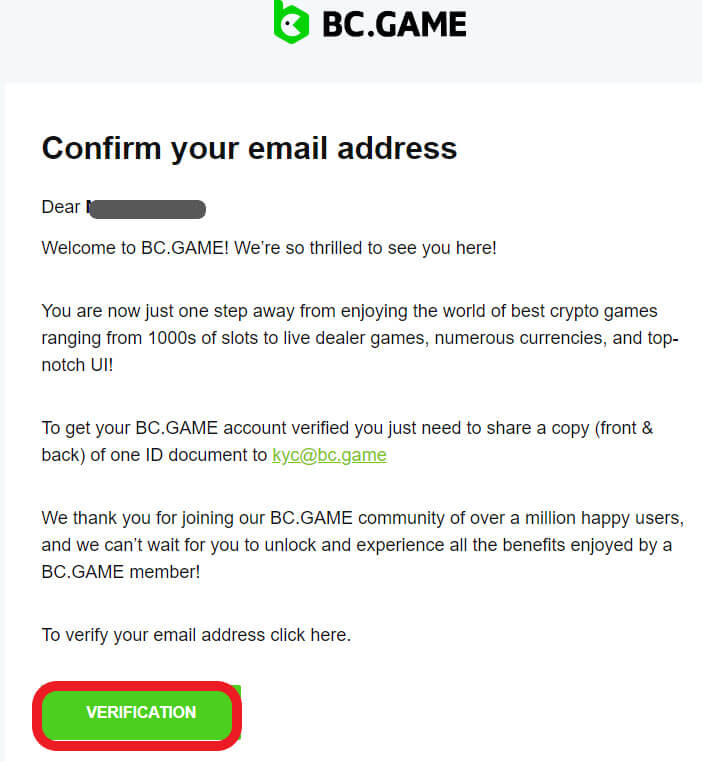Viewport: 702px width, 762px height.
Task: Click the "Welcome to BC.GAME!" sentence
Action: point(135,248)
